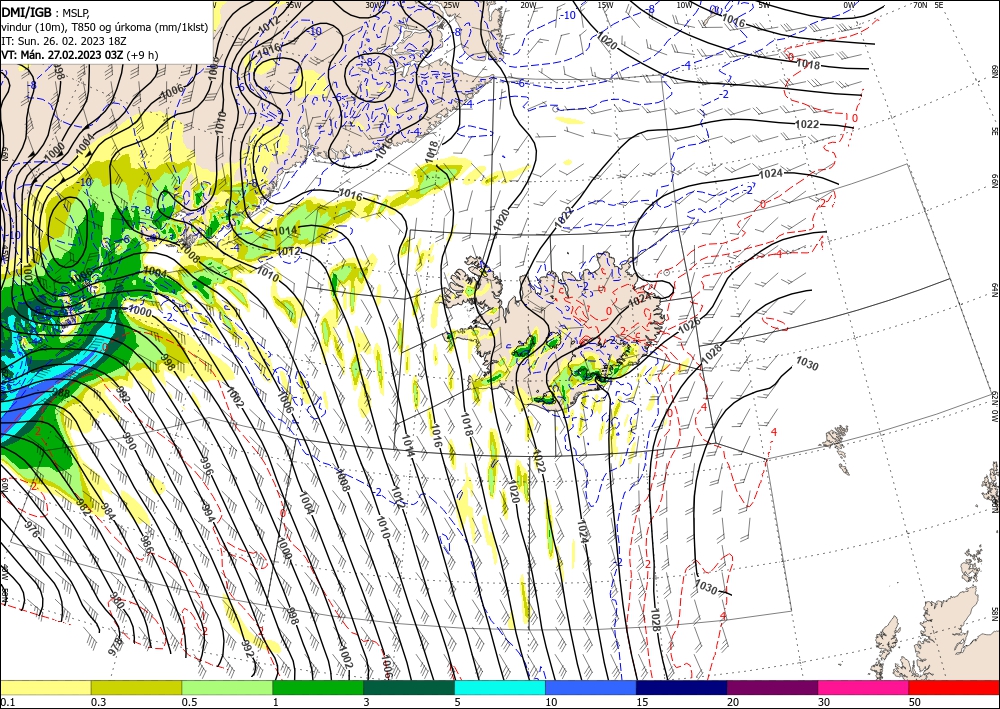This screenshot has width=1000, height=709.
Task: Click the '20W' longitude label at top
Action: (527, 5)
